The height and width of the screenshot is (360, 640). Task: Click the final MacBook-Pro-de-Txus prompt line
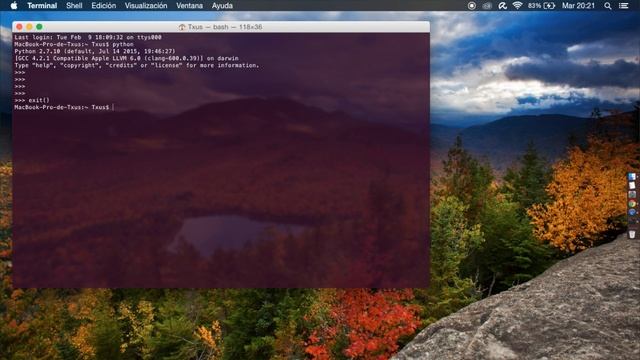(64, 107)
